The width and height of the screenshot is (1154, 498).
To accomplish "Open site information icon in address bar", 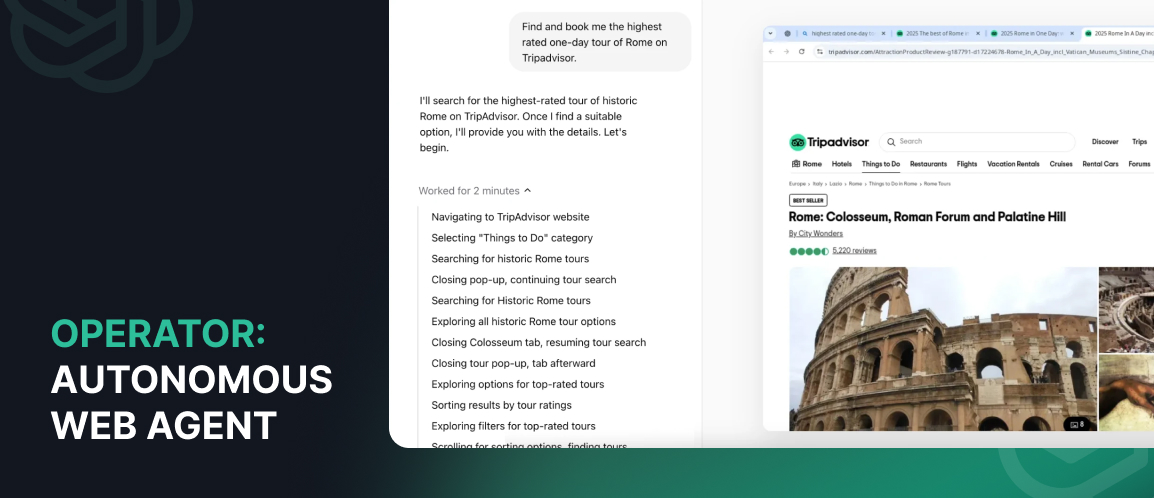I will (x=820, y=51).
